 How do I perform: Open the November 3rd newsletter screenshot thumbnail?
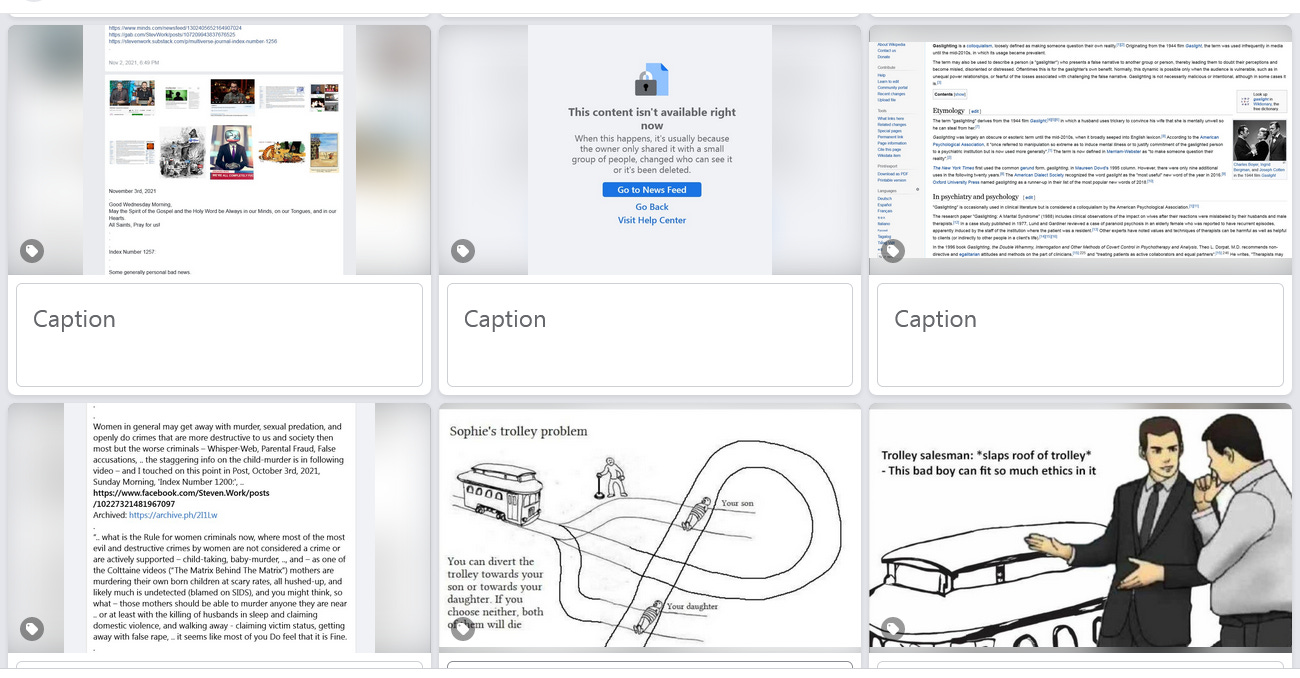point(219,150)
